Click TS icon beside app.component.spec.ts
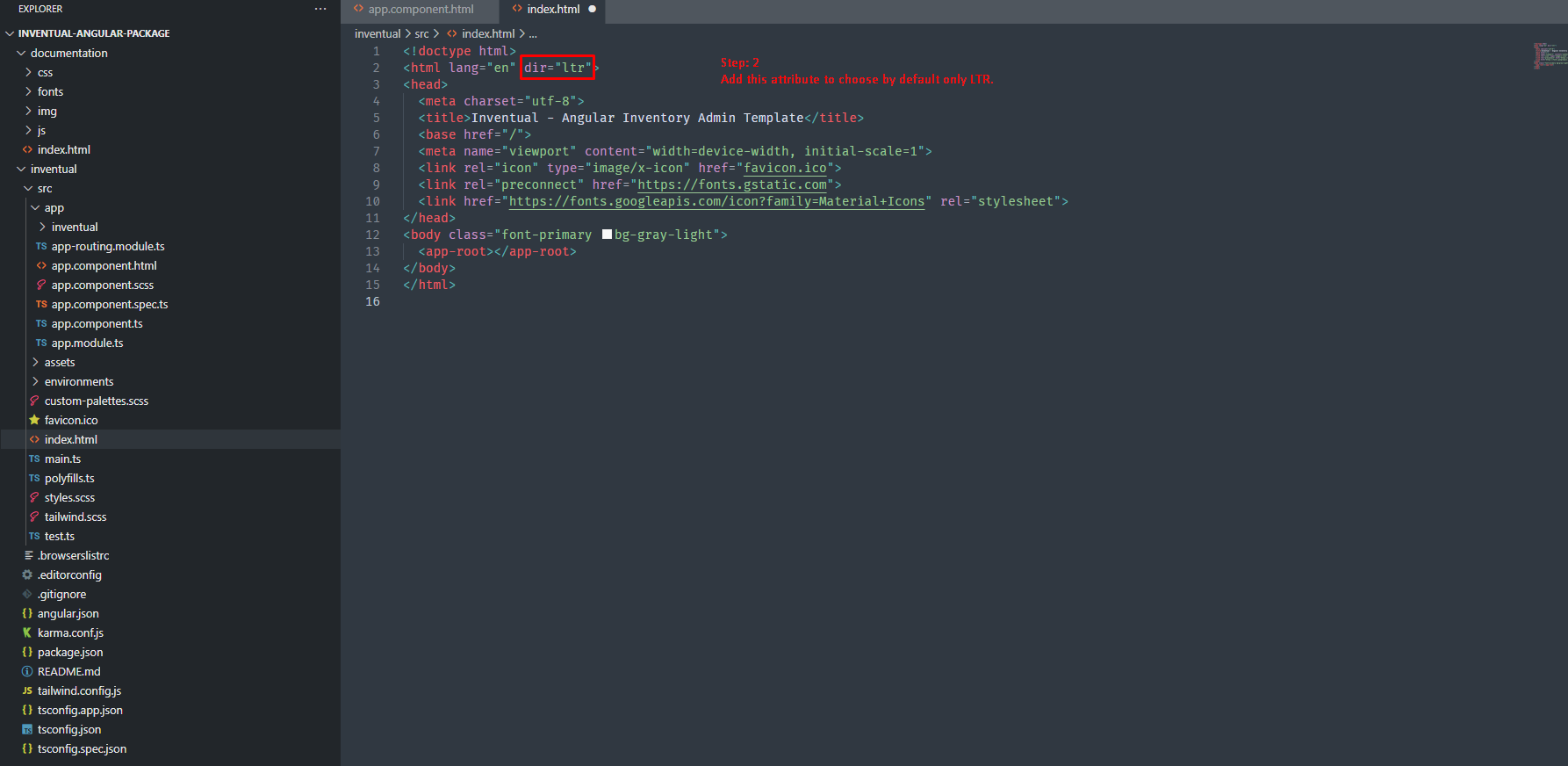1568x766 pixels. [41, 304]
